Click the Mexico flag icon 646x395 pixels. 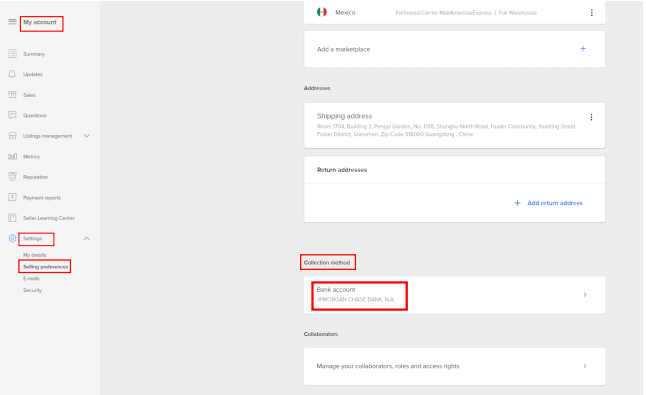tap(322, 12)
